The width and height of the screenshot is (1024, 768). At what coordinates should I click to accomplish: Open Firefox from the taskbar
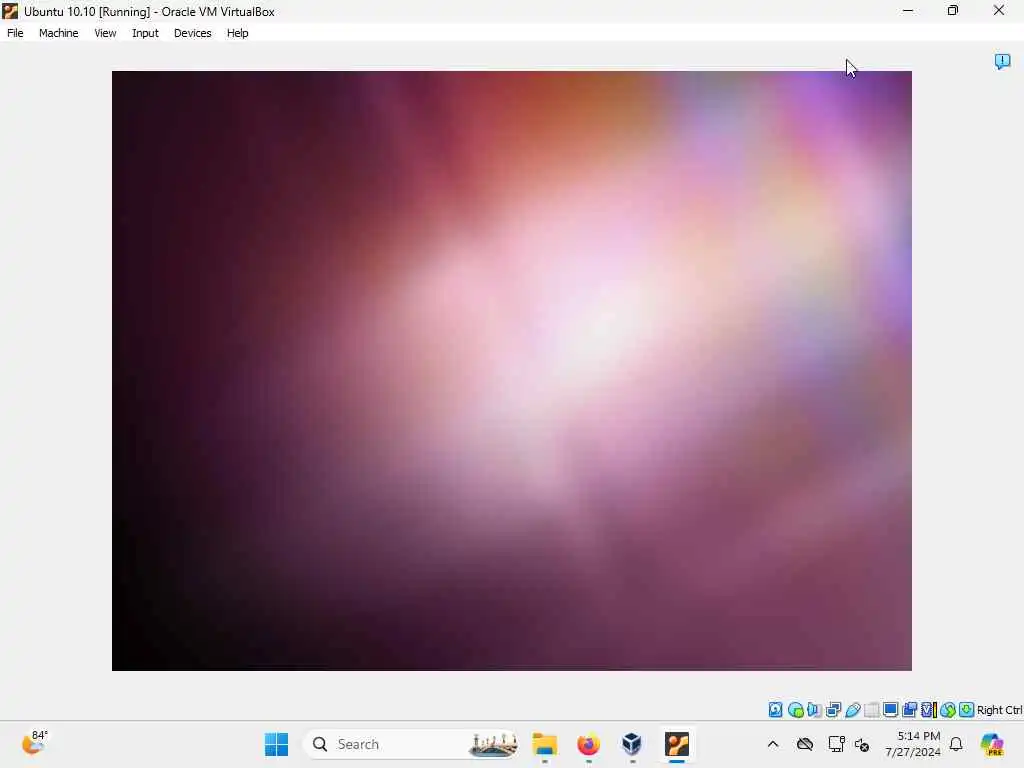point(588,744)
